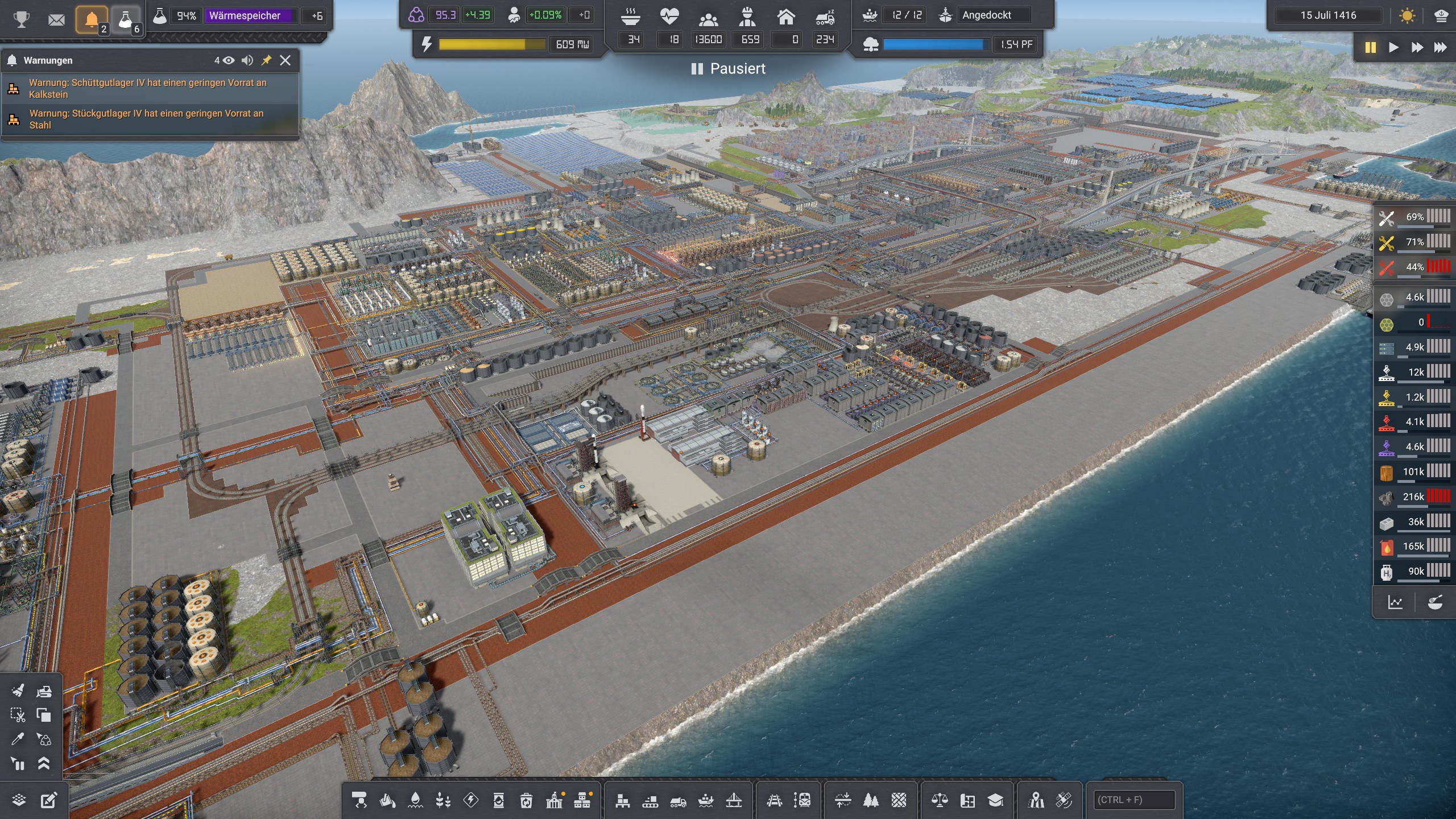The height and width of the screenshot is (819, 1456).
Task: Open the trains build menu
Action: (774, 801)
